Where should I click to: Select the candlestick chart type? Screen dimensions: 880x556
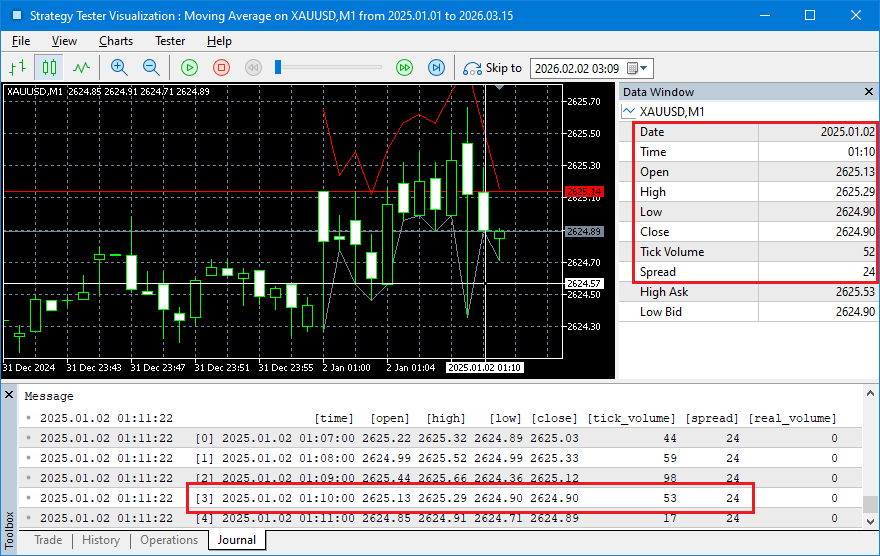point(49,68)
